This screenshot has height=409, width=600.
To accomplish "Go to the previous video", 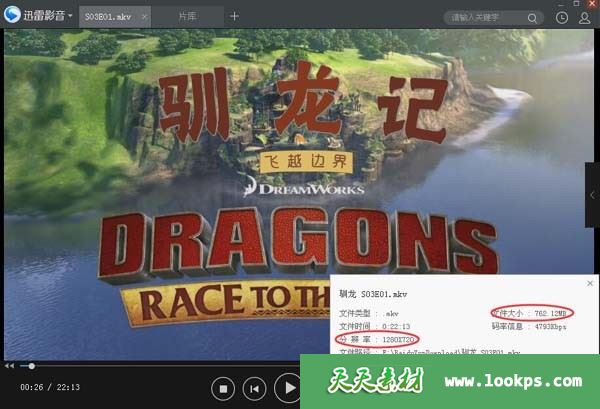I will 254,389.
